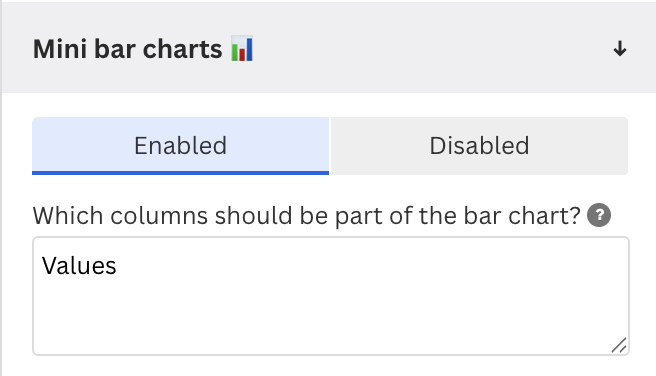Click the blue underlined Enabled tab

[x=180, y=146]
